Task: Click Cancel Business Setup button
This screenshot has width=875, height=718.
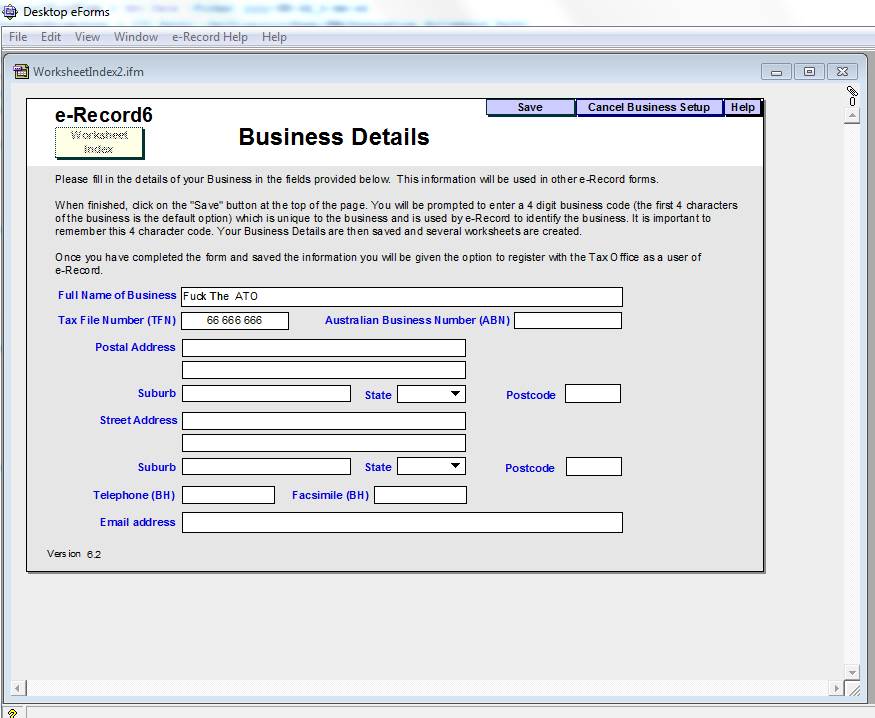Action: coord(648,107)
